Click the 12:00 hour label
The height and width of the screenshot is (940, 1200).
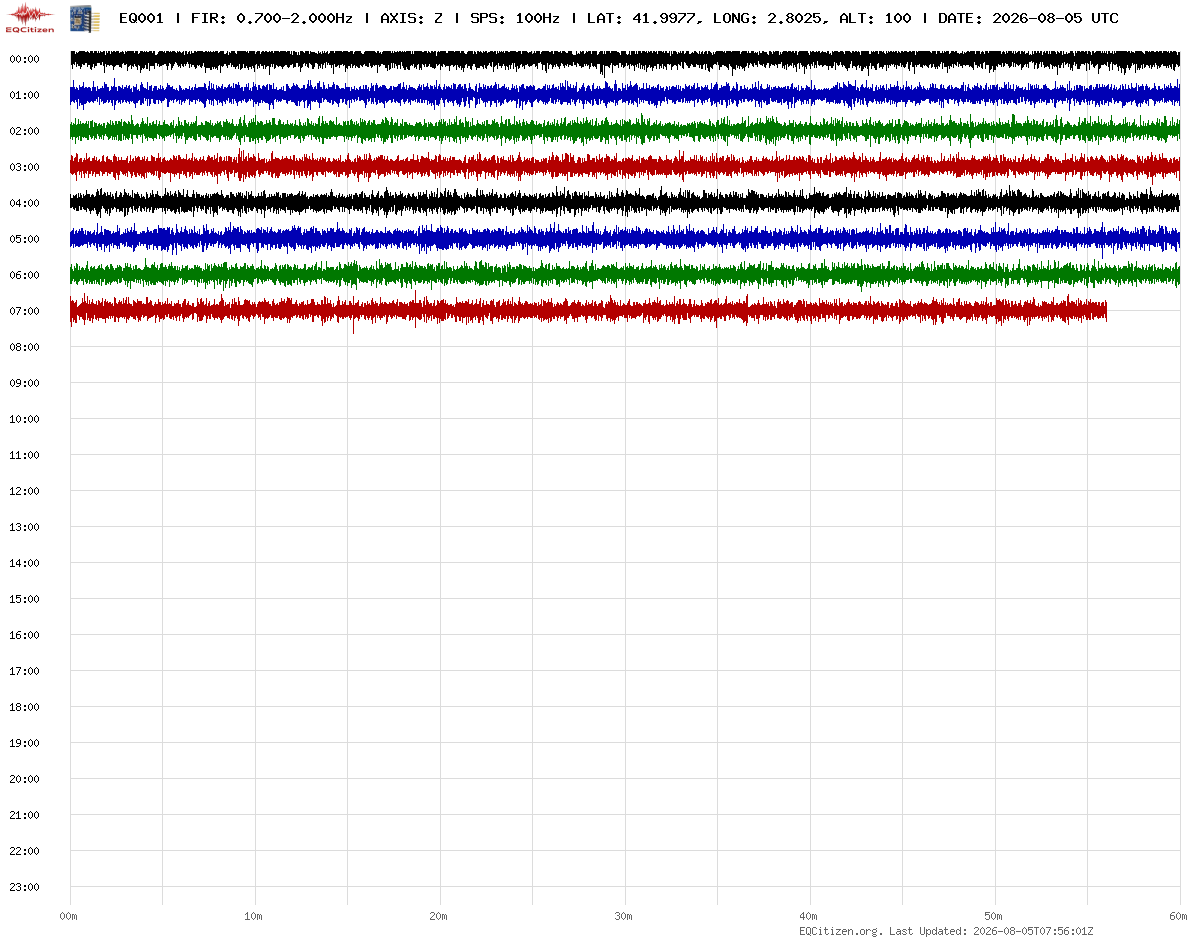[x=24, y=491]
